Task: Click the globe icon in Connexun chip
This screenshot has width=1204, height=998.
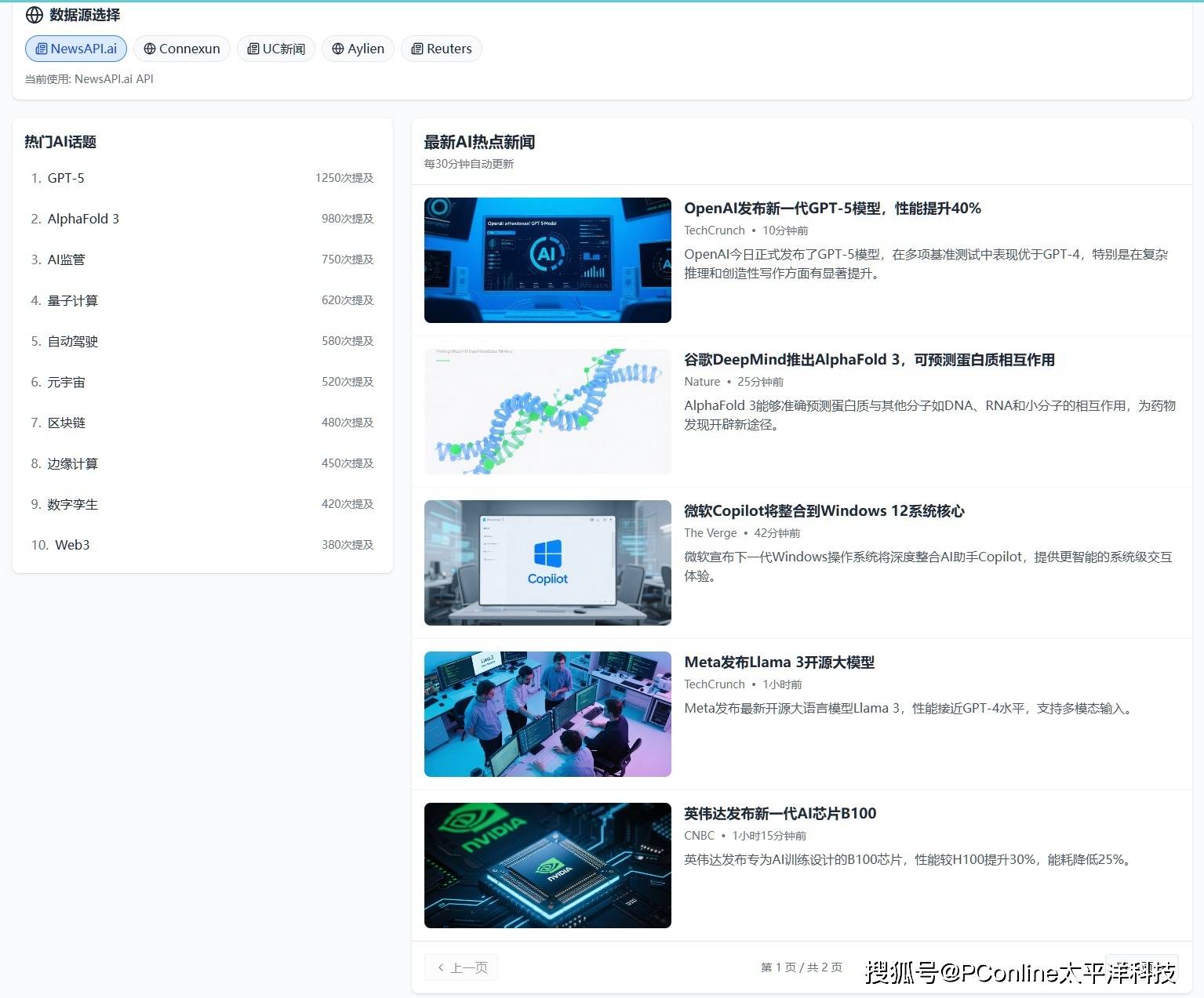Action: click(x=149, y=49)
